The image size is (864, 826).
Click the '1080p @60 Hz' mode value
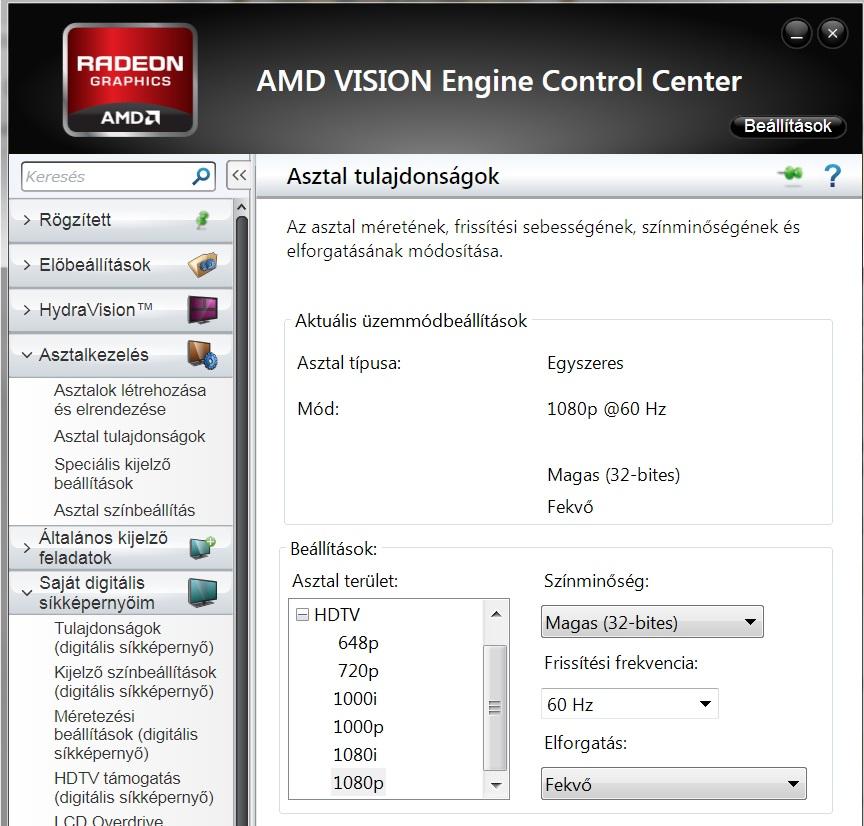(x=606, y=409)
